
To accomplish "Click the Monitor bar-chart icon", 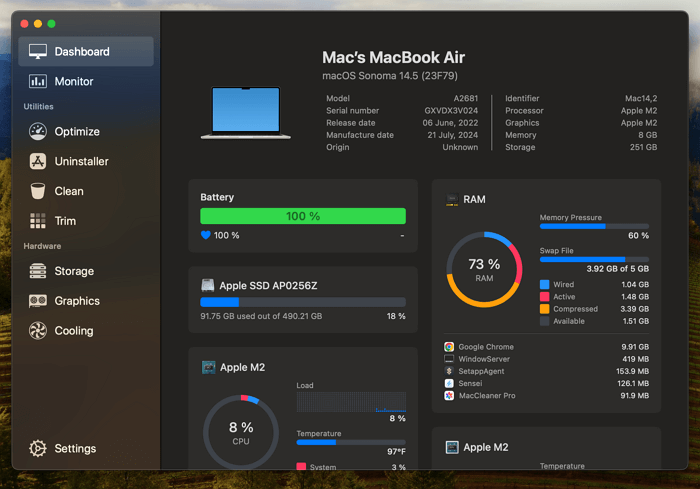I will coord(38,81).
